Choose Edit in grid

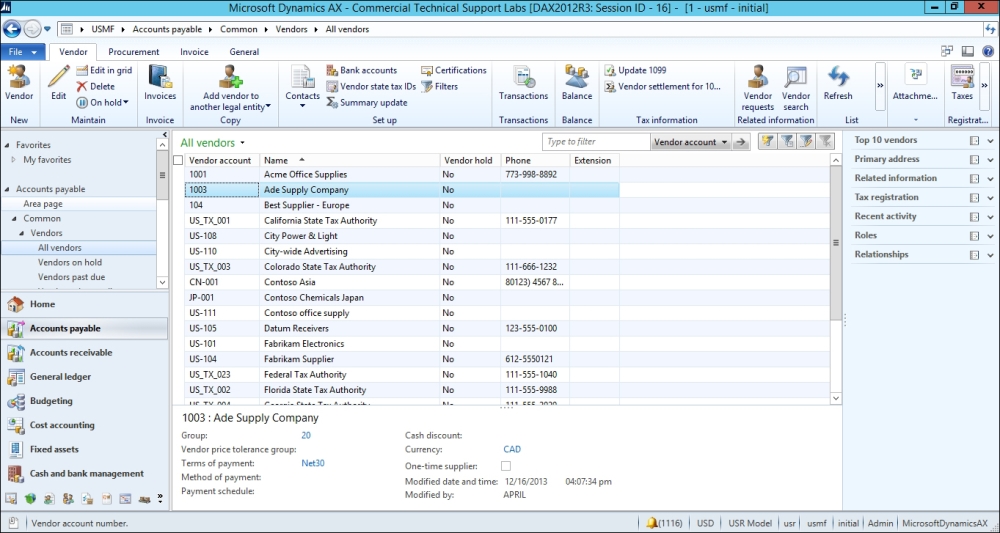[104, 70]
